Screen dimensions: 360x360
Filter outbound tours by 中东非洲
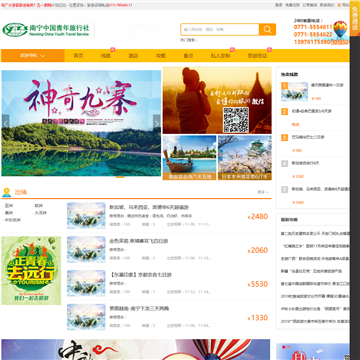tap(12, 220)
